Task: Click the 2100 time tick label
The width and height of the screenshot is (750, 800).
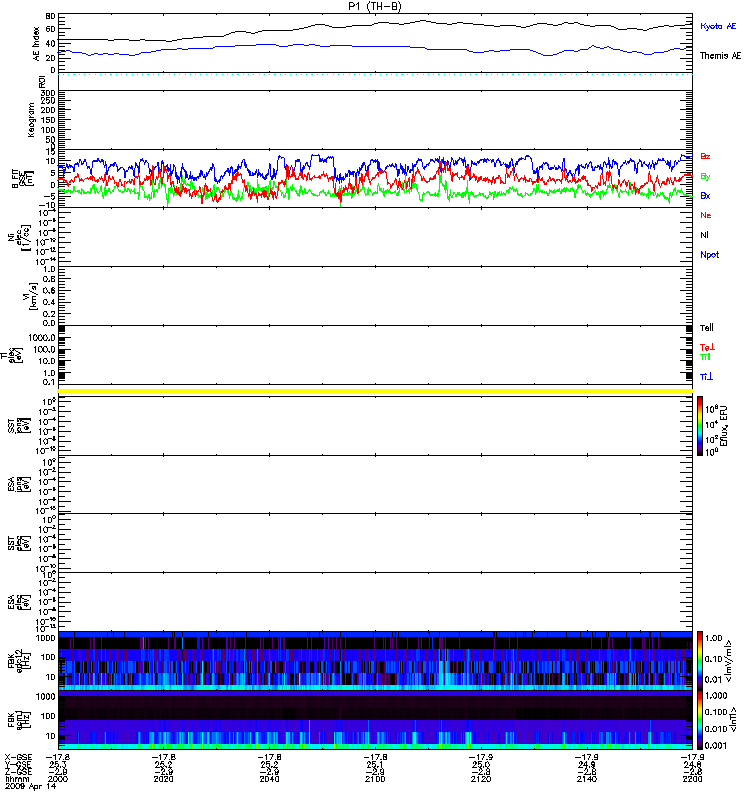Action: (x=375, y=779)
